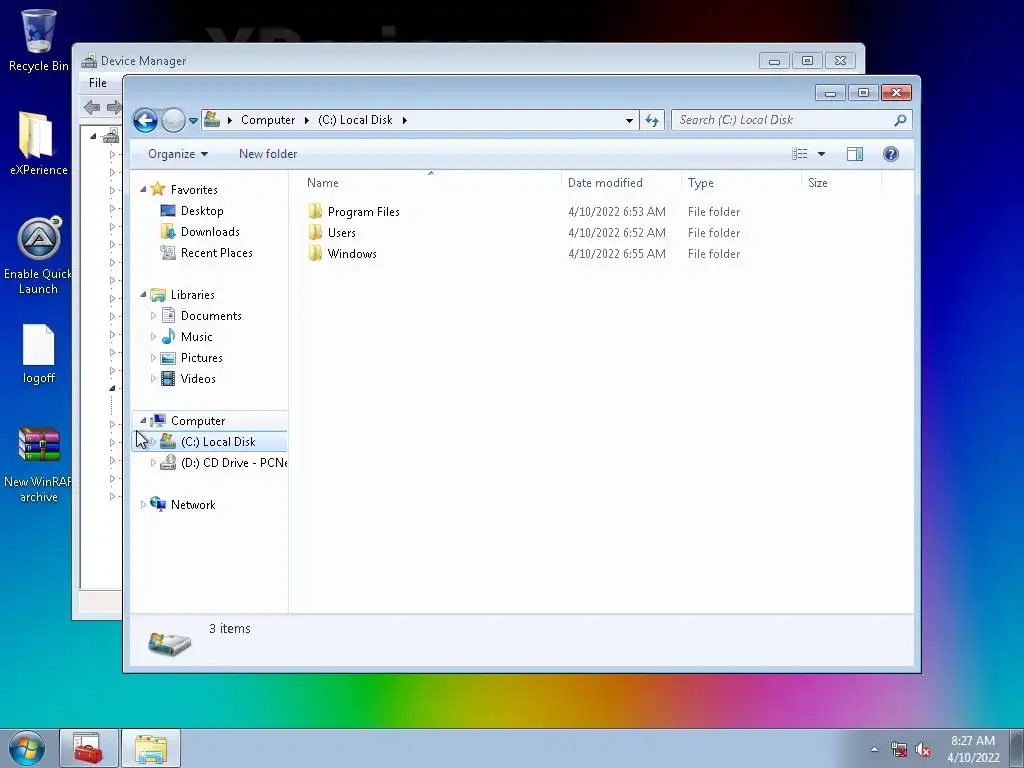Select (C:) Local Disk in the tree
Viewport: 1024px width, 768px height.
pyautogui.click(x=218, y=442)
